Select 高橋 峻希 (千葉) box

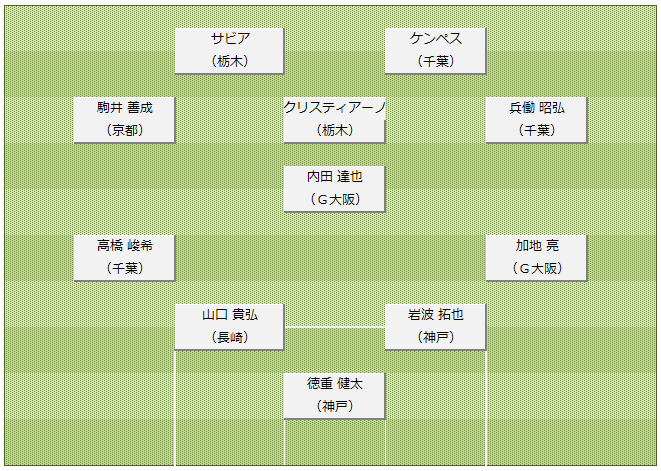click(124, 258)
